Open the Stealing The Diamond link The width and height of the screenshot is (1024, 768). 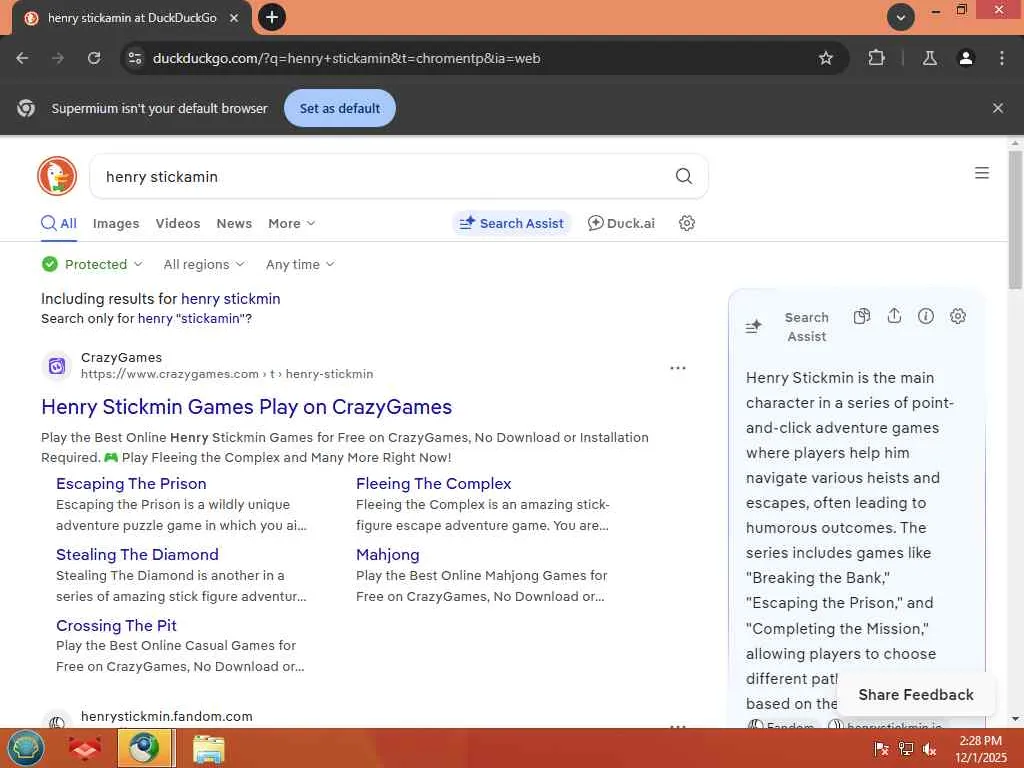point(137,554)
